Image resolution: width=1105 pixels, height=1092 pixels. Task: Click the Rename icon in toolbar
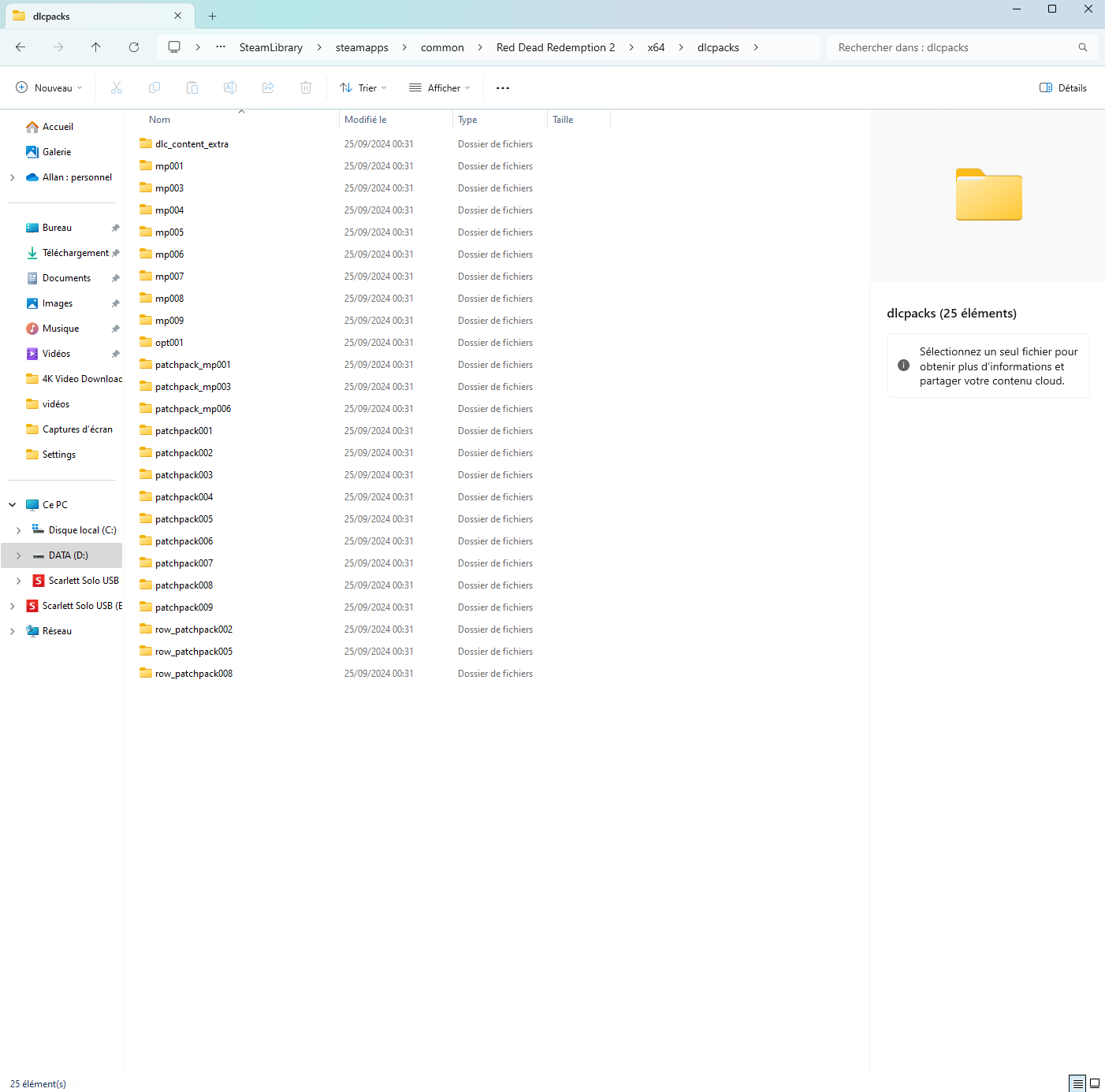tap(230, 87)
